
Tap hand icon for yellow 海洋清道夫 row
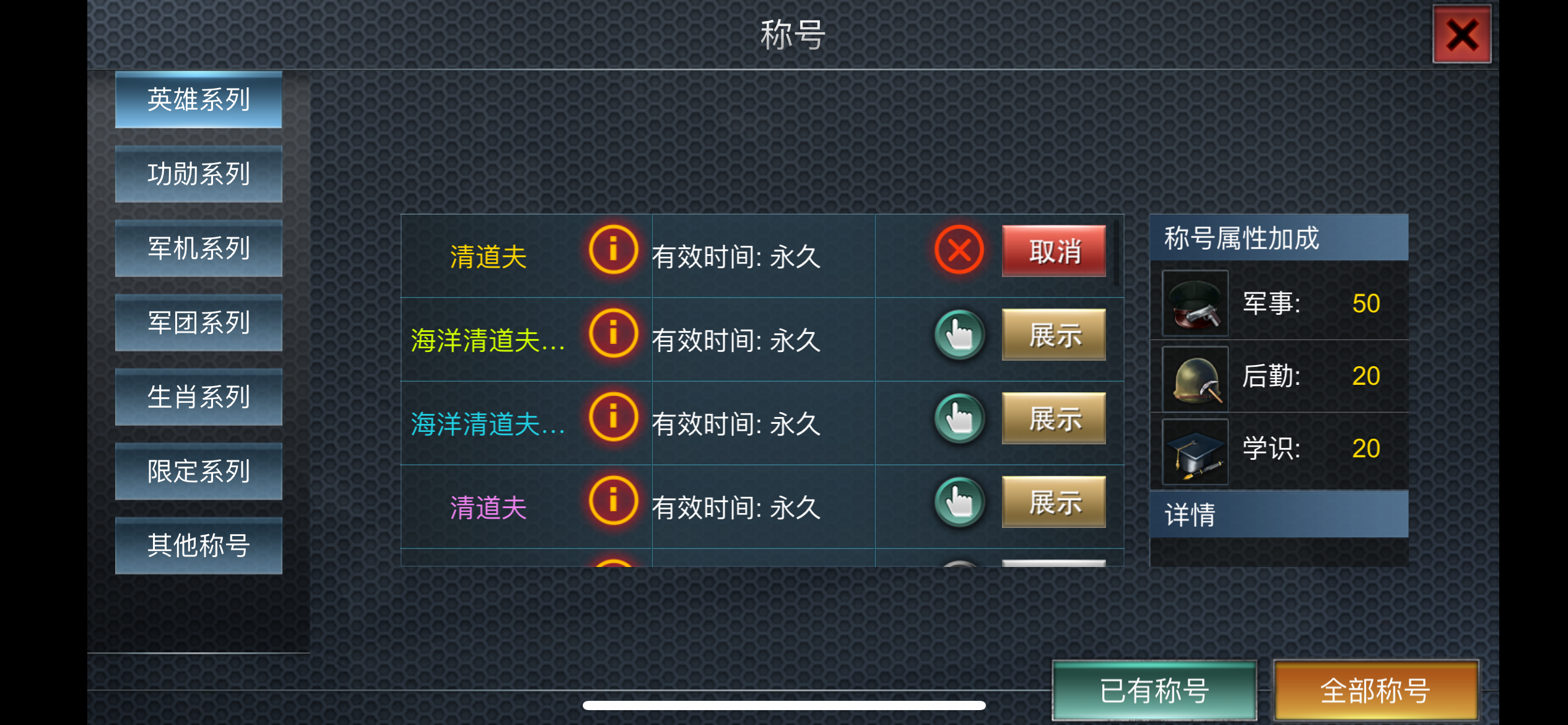click(959, 335)
